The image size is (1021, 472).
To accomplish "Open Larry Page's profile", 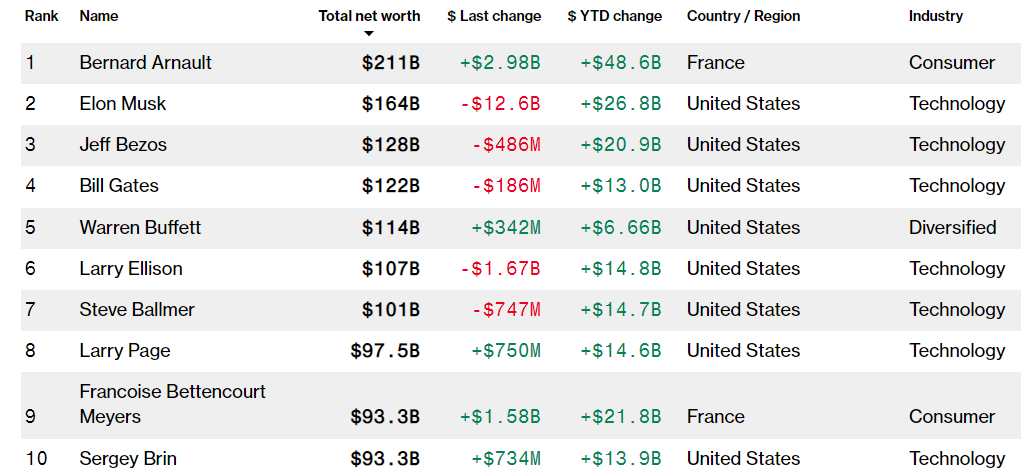I will click(x=125, y=351).
